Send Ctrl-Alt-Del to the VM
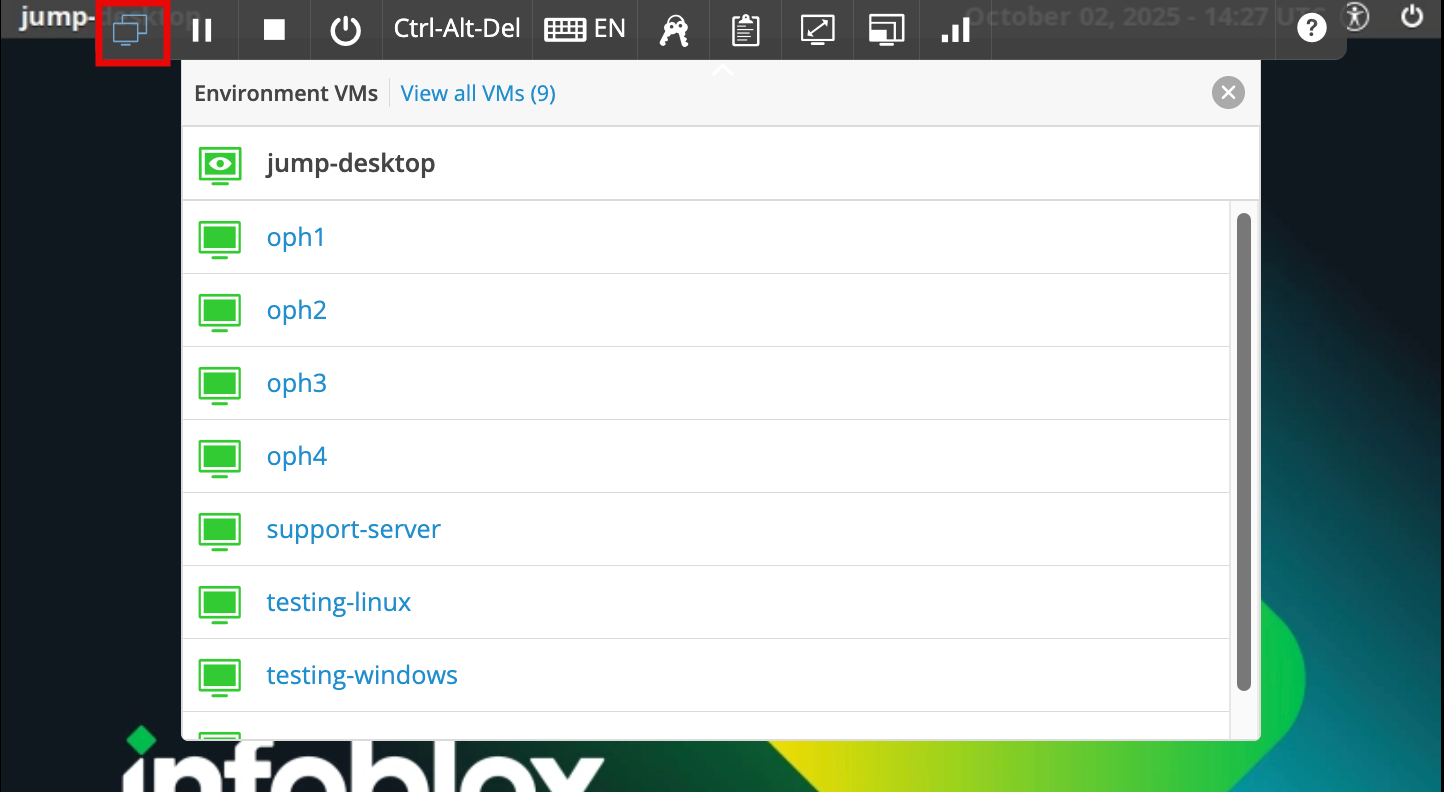 click(457, 29)
